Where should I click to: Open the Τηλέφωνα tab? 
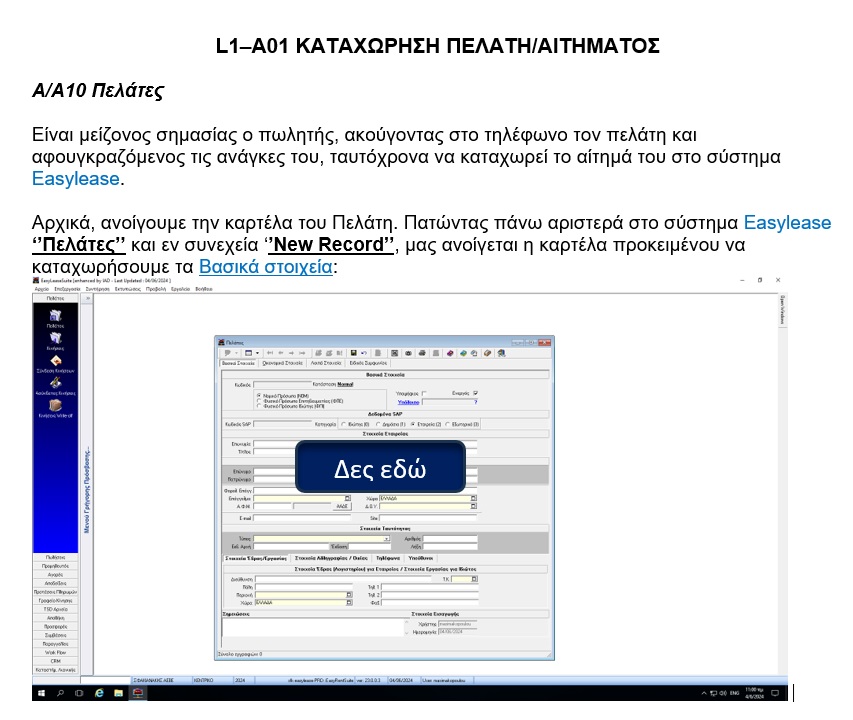[x=387, y=557]
